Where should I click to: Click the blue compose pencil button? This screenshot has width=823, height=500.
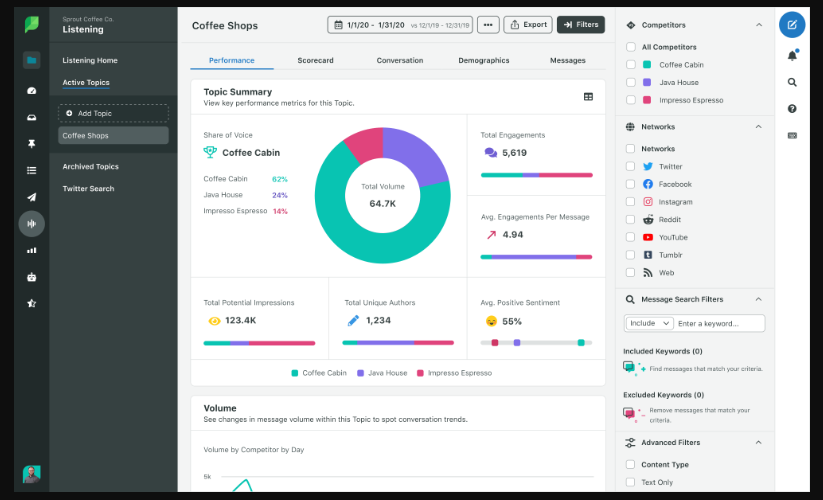[792, 25]
